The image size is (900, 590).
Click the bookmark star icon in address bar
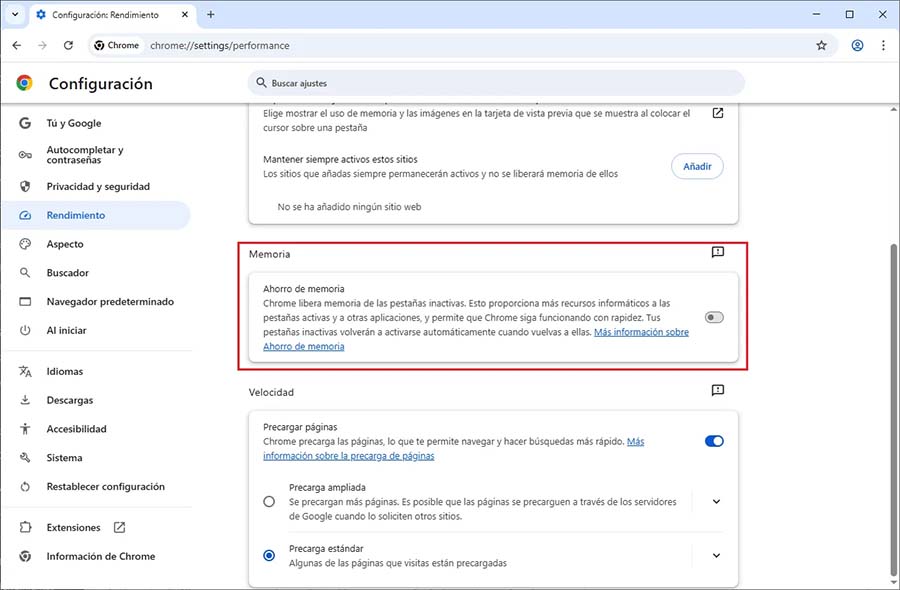(821, 45)
